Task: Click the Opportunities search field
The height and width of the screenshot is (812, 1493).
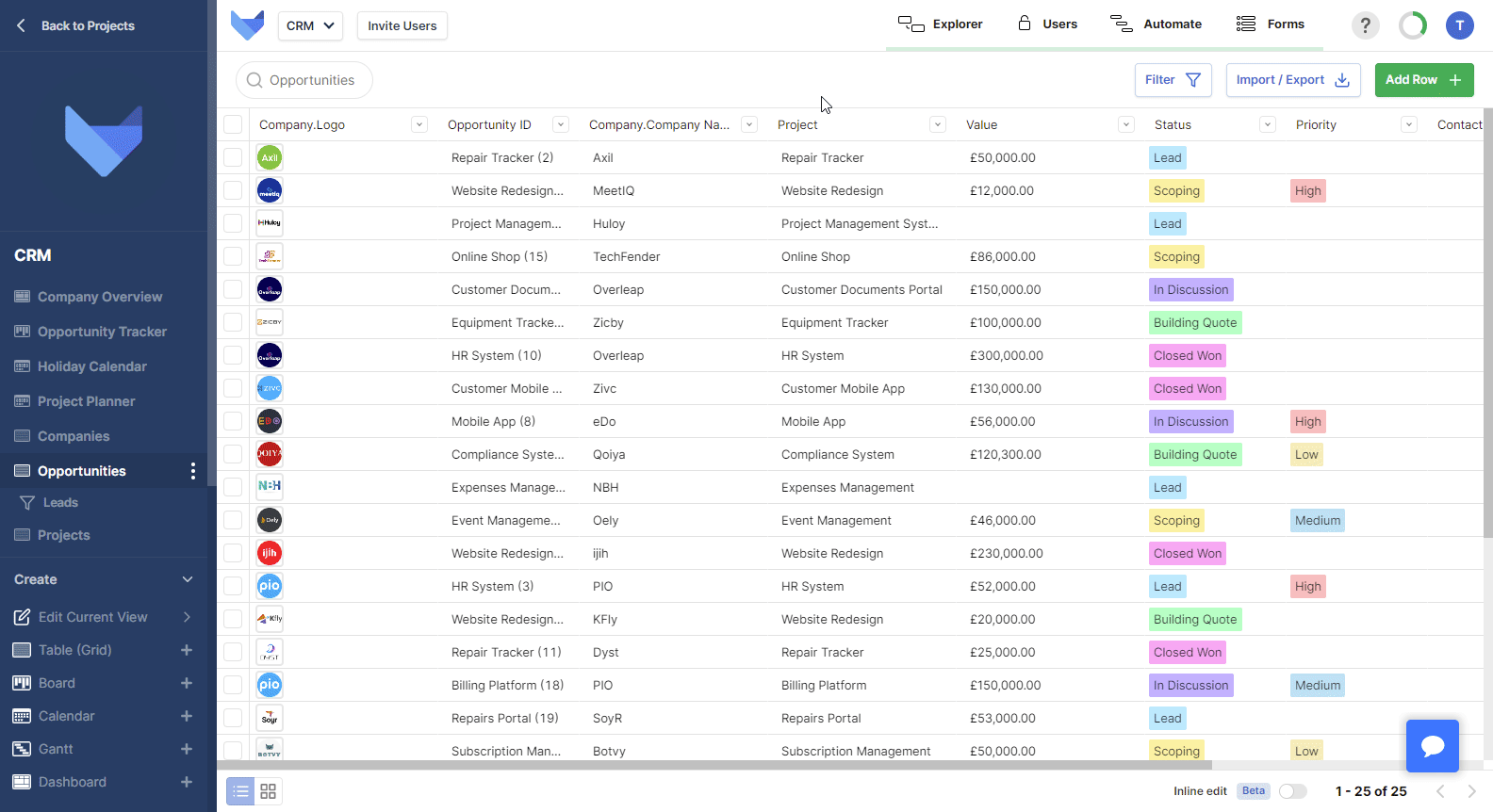Action: pyautogui.click(x=304, y=80)
